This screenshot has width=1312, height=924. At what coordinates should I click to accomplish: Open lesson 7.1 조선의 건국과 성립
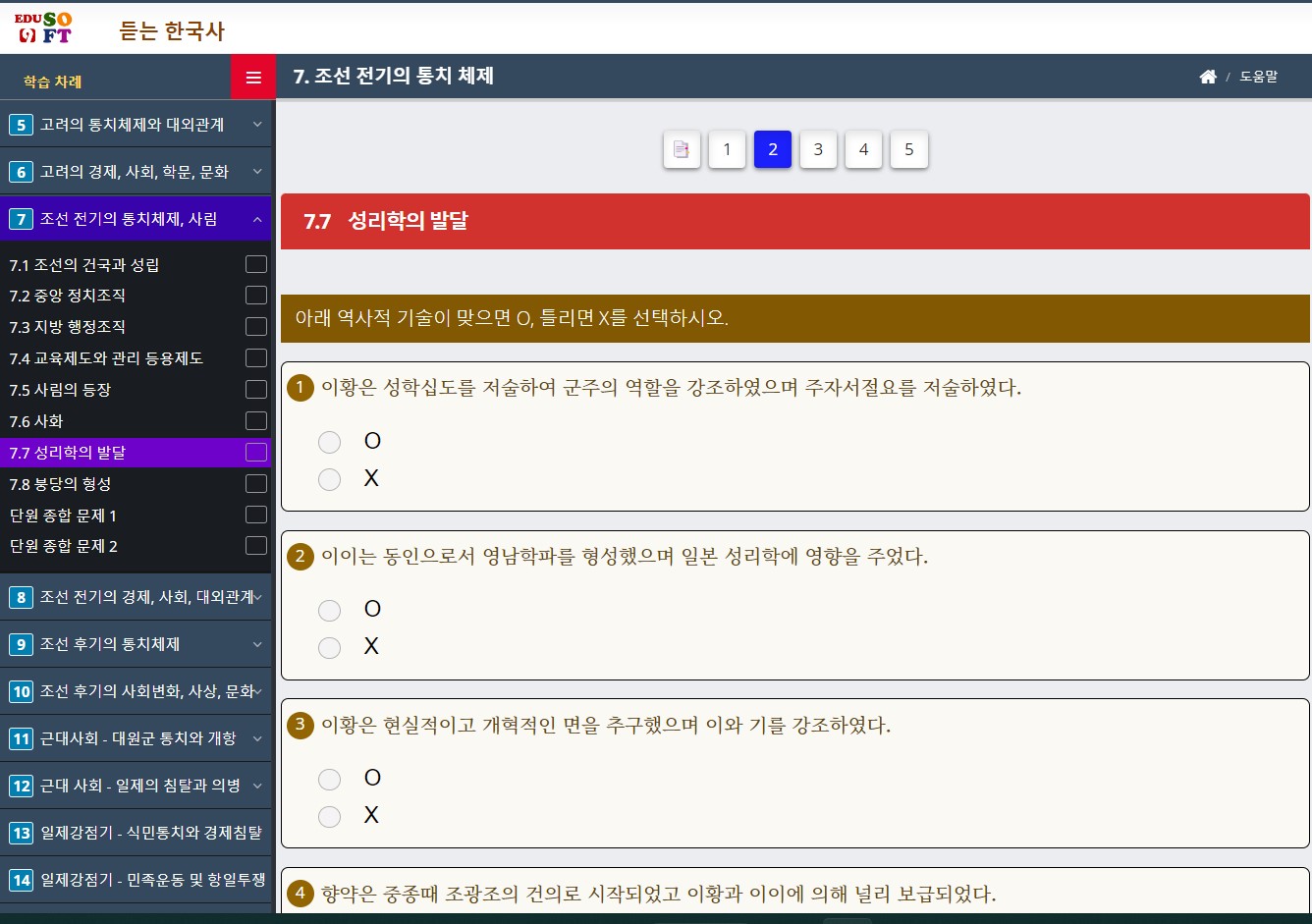84,264
